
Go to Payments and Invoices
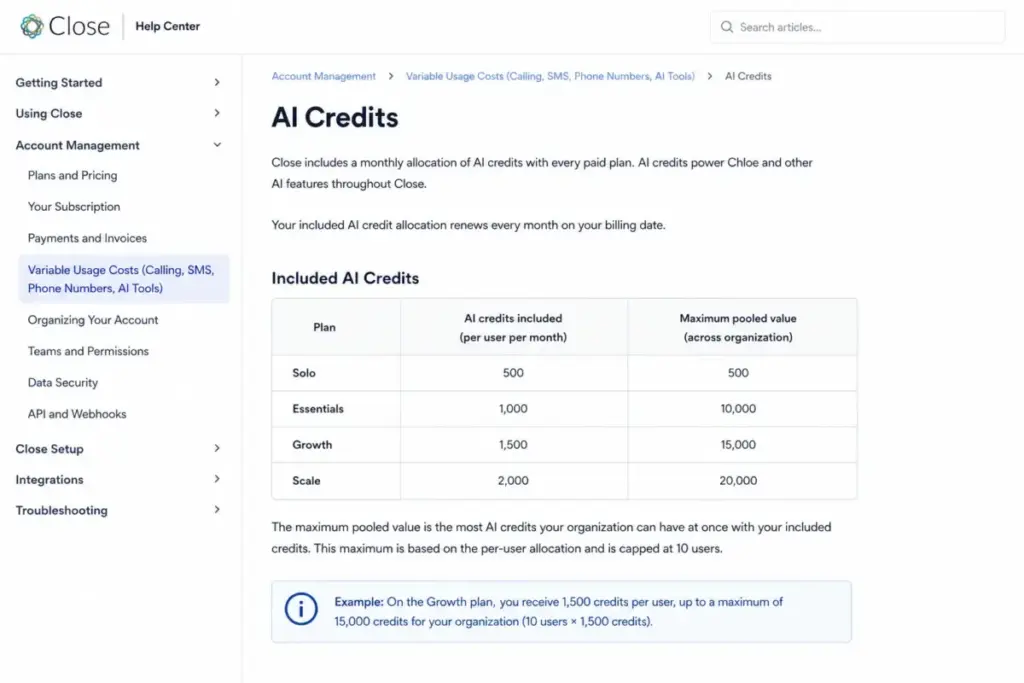[87, 238]
